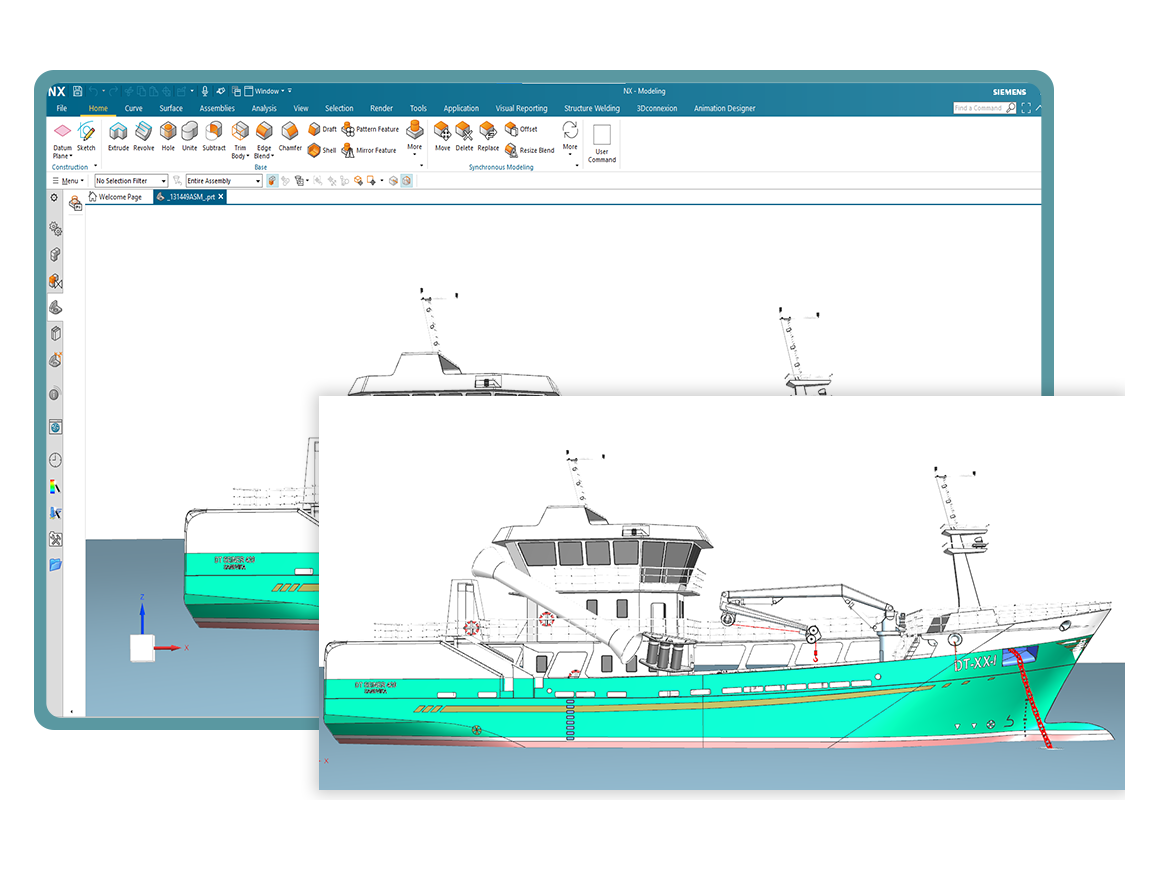
Task: Open the folder icon in left sidebar
Action: pos(55,564)
